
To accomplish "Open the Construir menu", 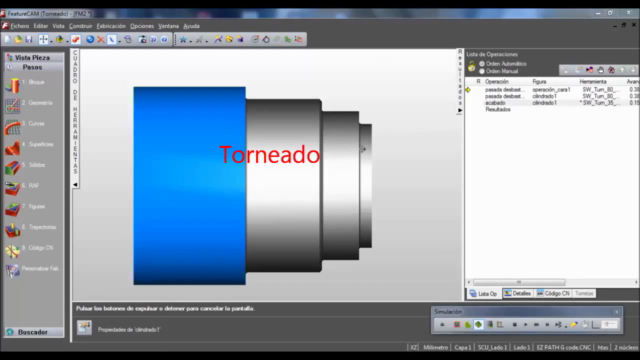I will [x=80, y=26].
